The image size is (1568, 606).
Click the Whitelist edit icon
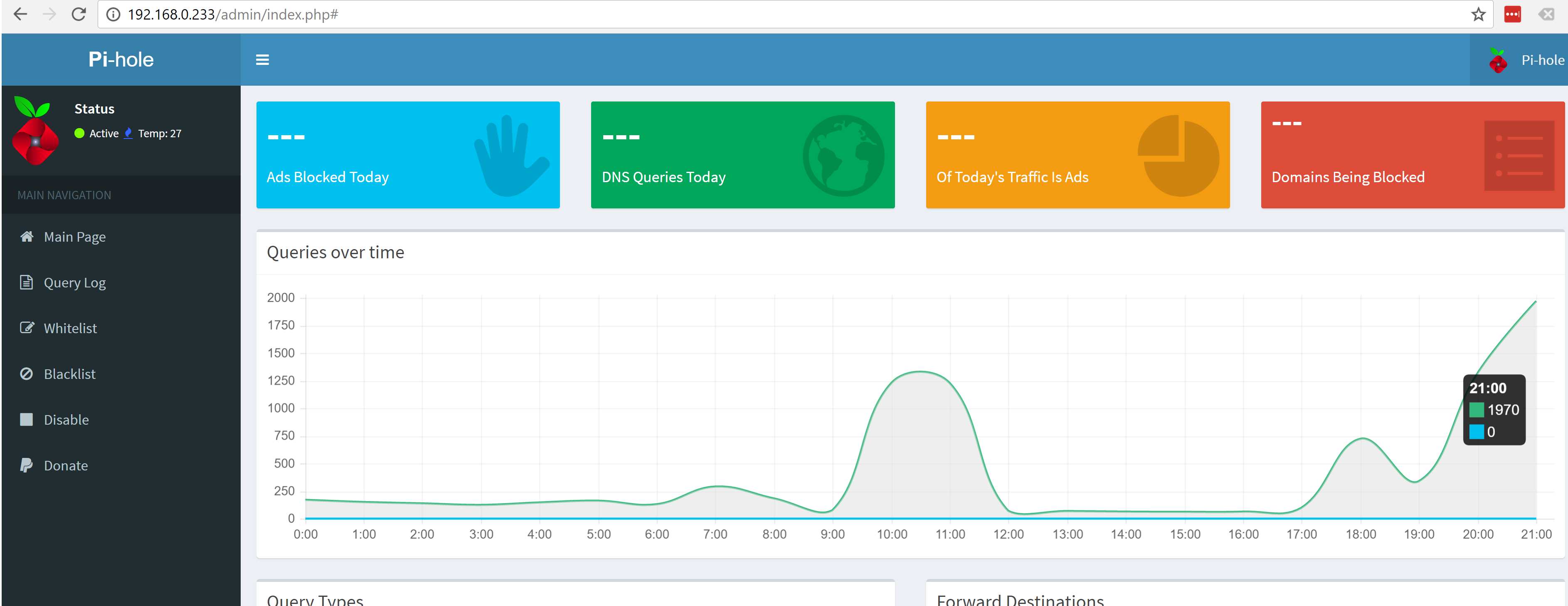point(27,328)
